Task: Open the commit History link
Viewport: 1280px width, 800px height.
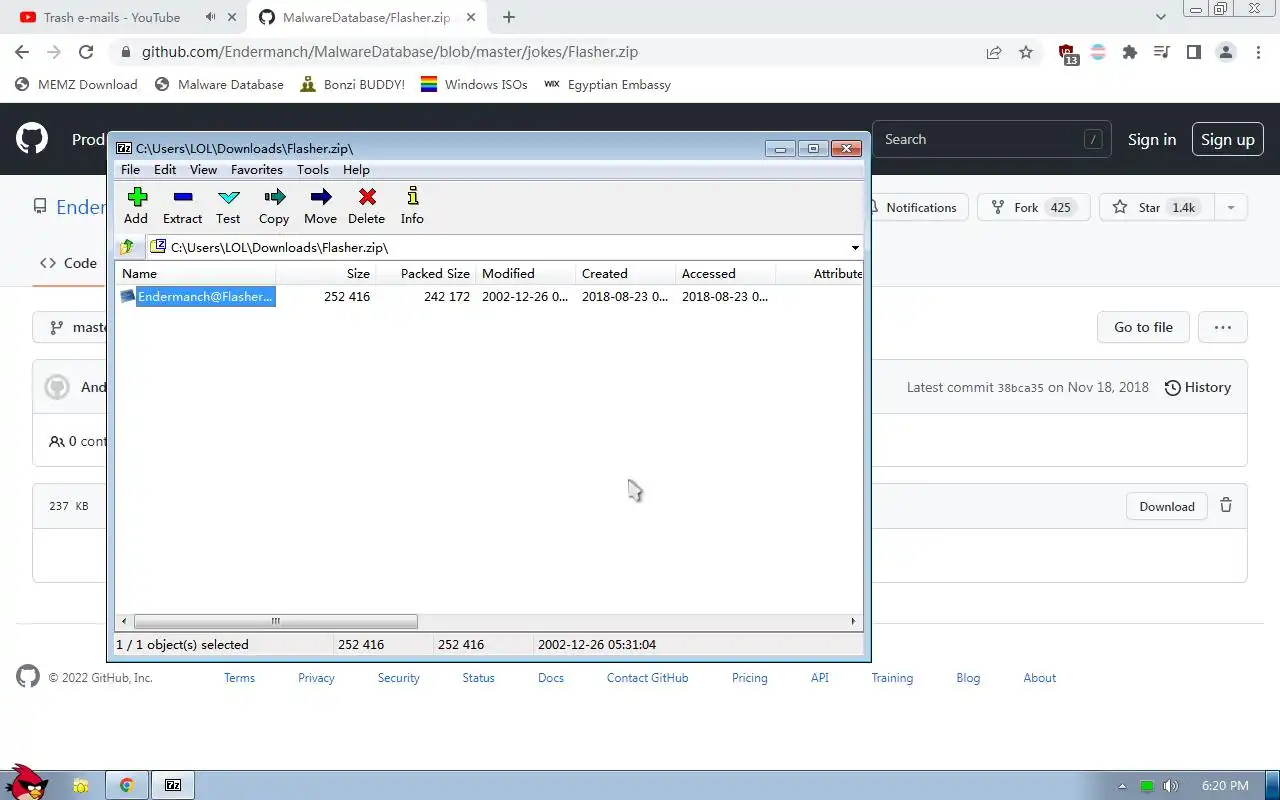Action: click(x=1198, y=387)
